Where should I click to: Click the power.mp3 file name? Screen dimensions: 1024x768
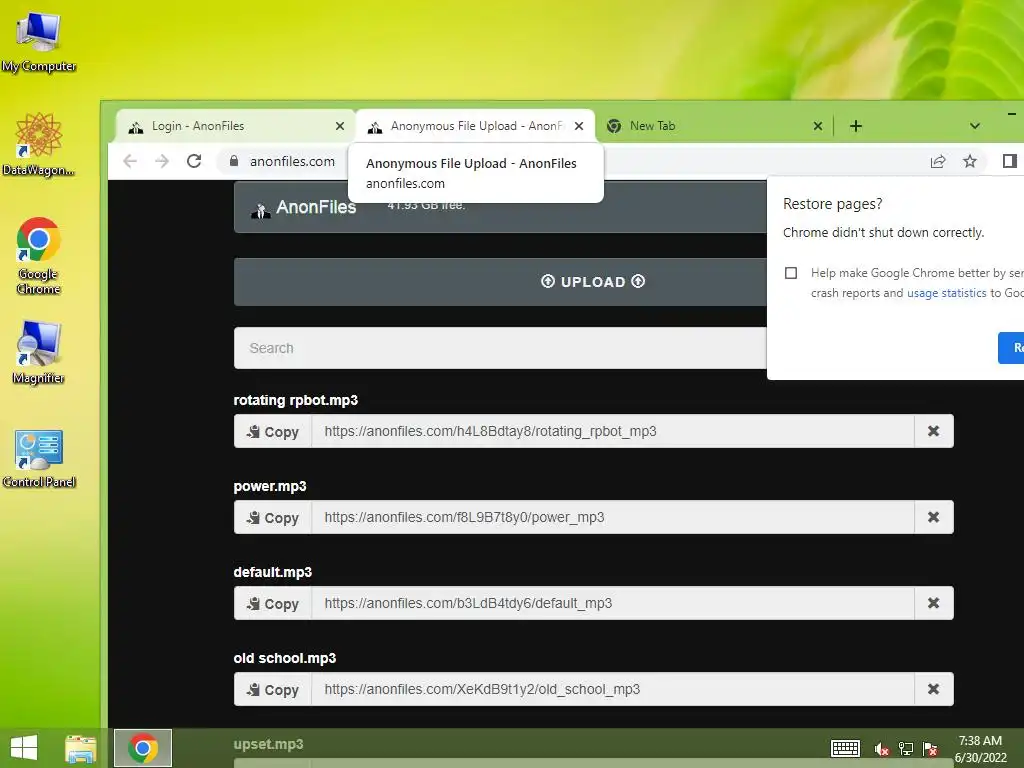tap(270, 487)
